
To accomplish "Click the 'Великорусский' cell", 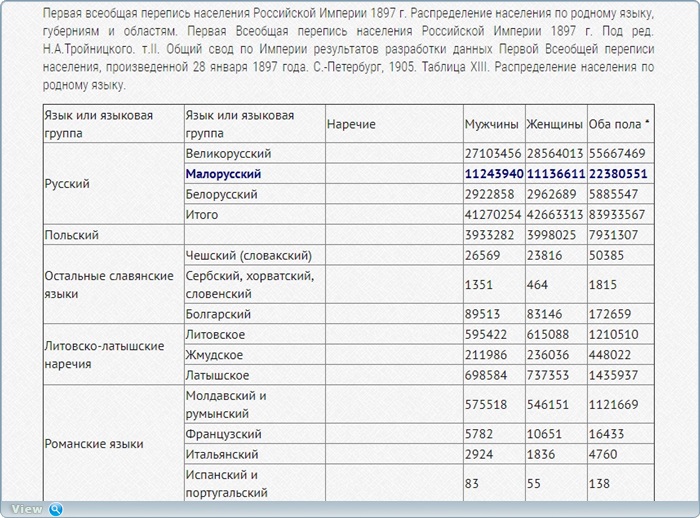I will pos(255,153).
